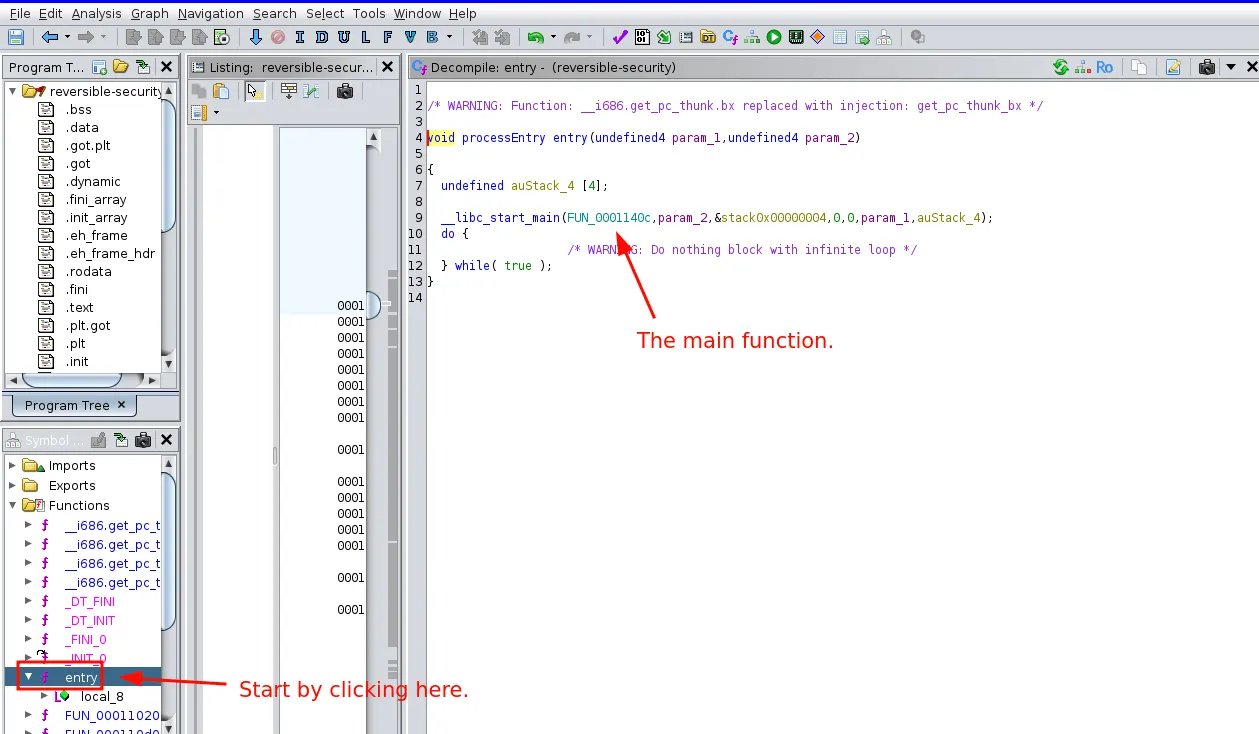Click FUN_0001140c in the decompiled code
This screenshot has width=1259, height=734.
[x=609, y=217]
